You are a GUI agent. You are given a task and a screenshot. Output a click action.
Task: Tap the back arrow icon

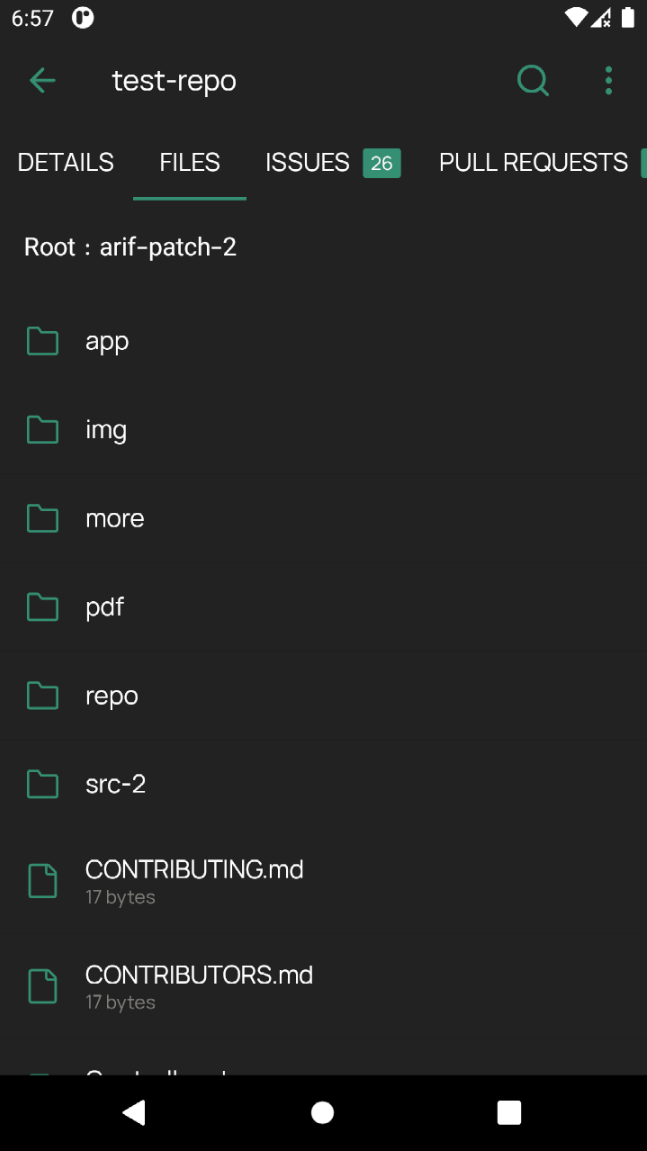(42, 81)
